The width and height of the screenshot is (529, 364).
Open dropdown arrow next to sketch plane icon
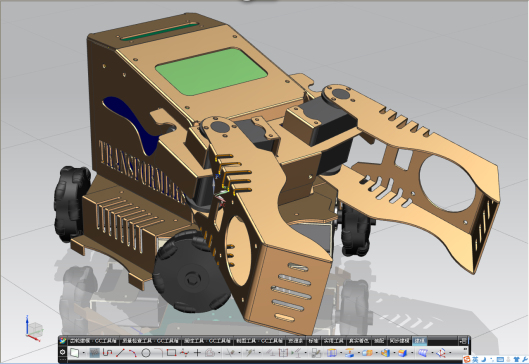coord(84,353)
